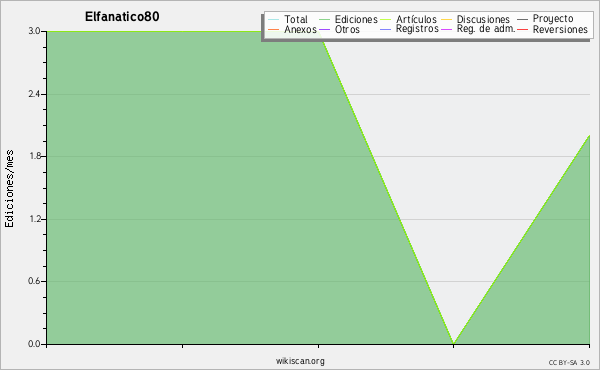
Task: Click the 0.6 y-axis value
Action: 34,281
